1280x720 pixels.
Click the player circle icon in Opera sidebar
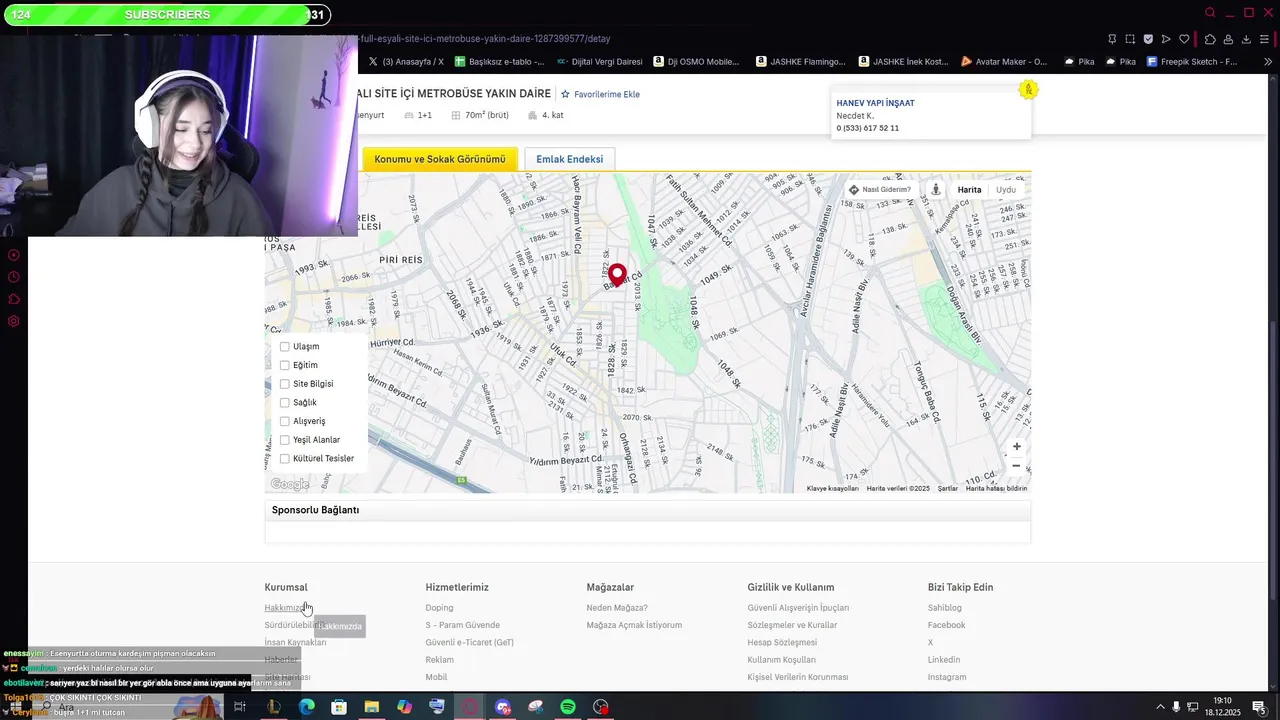pos(14,255)
